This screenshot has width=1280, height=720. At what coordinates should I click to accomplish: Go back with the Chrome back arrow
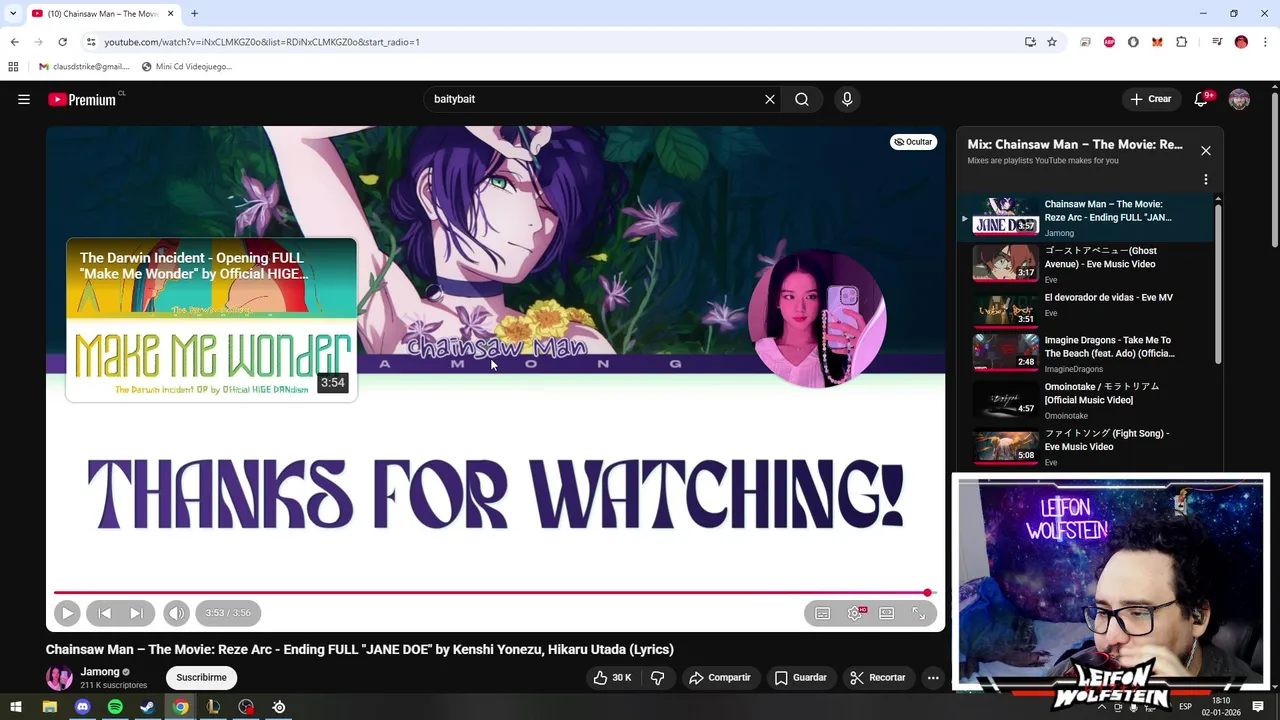pos(15,42)
